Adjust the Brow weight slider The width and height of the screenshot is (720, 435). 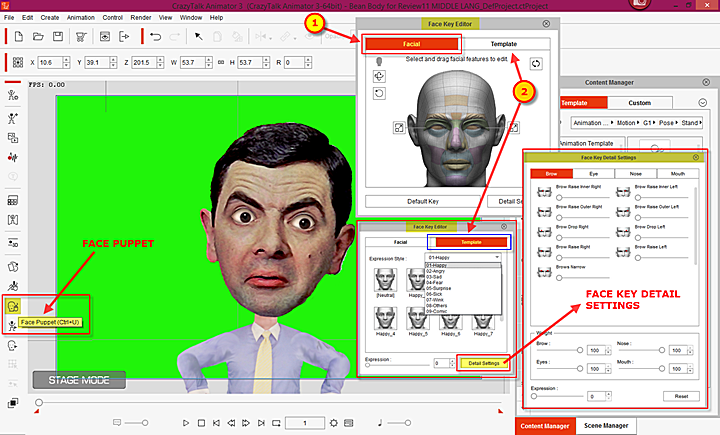(x=580, y=350)
